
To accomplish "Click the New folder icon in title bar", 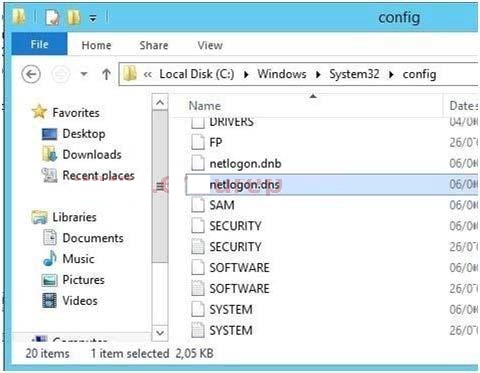I will coord(74,16).
